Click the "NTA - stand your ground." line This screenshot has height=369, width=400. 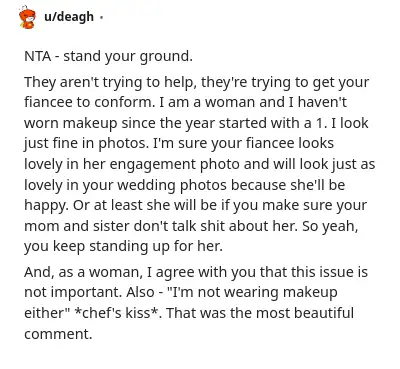pos(108,56)
